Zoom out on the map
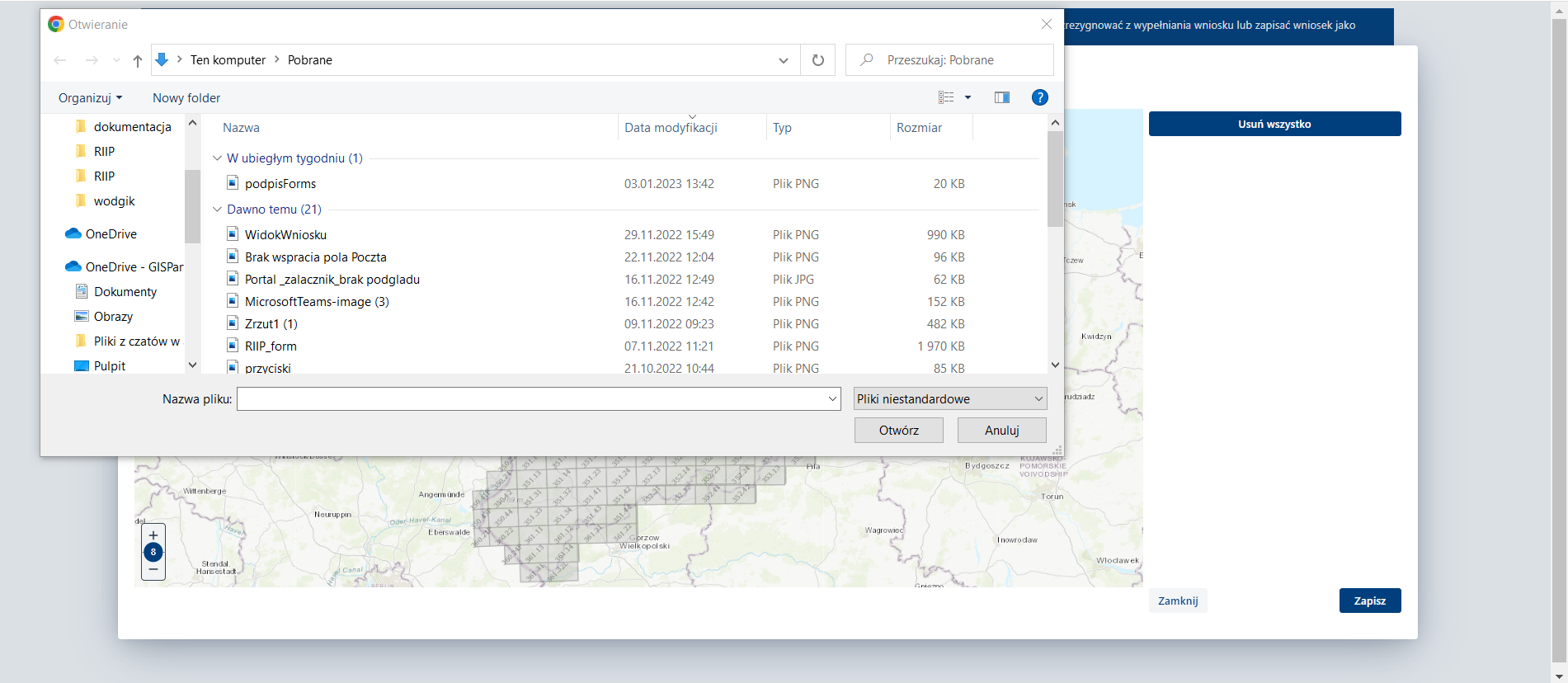This screenshot has height=683, width=1568. (153, 569)
